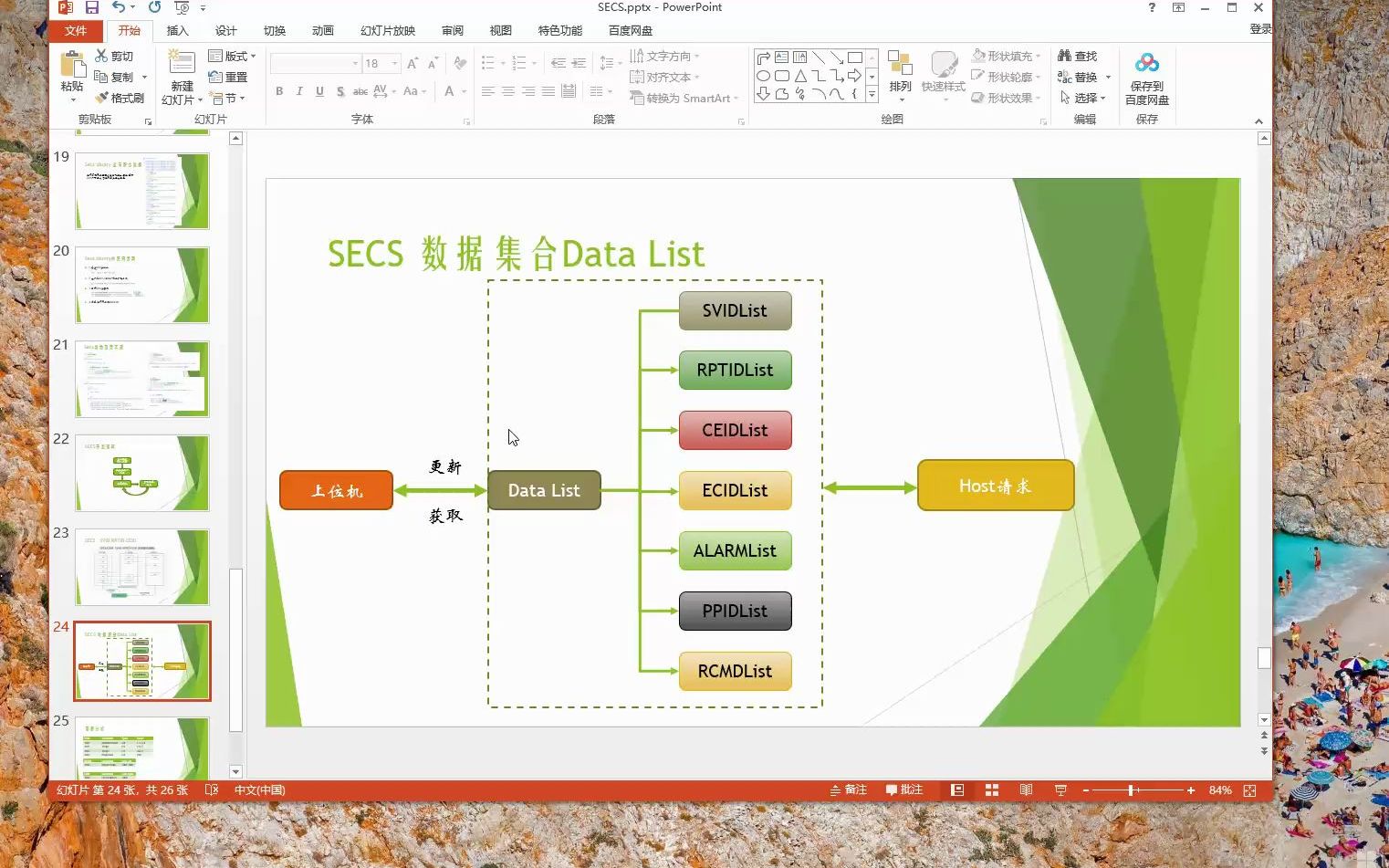
Task: Save the presentation with the floppy icon
Action: [x=92, y=7]
